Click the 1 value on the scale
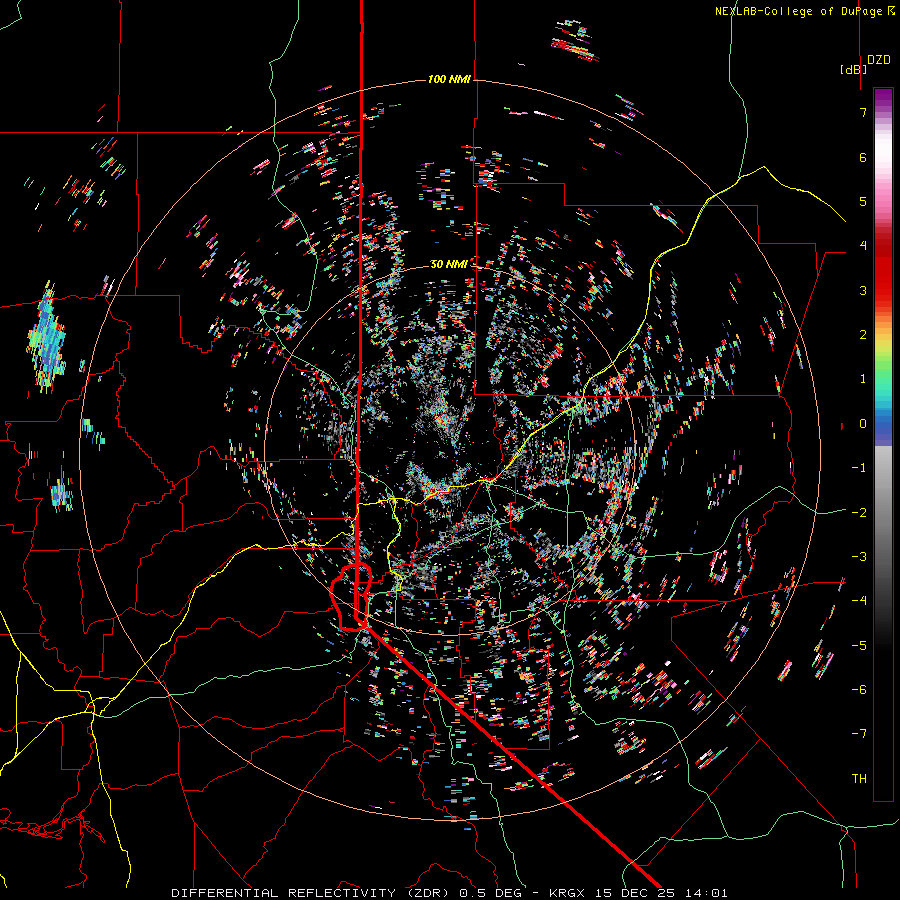This screenshot has height=900, width=900. click(x=863, y=379)
